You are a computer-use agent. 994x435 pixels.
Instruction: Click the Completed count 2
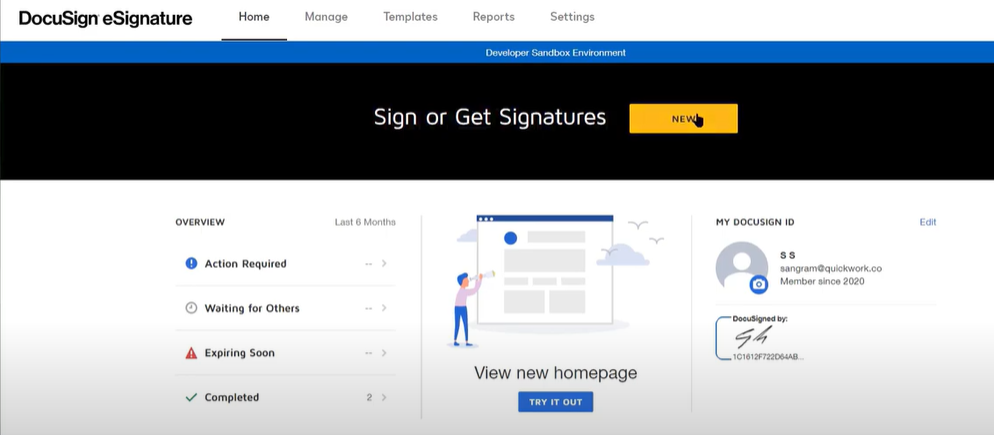(x=369, y=398)
